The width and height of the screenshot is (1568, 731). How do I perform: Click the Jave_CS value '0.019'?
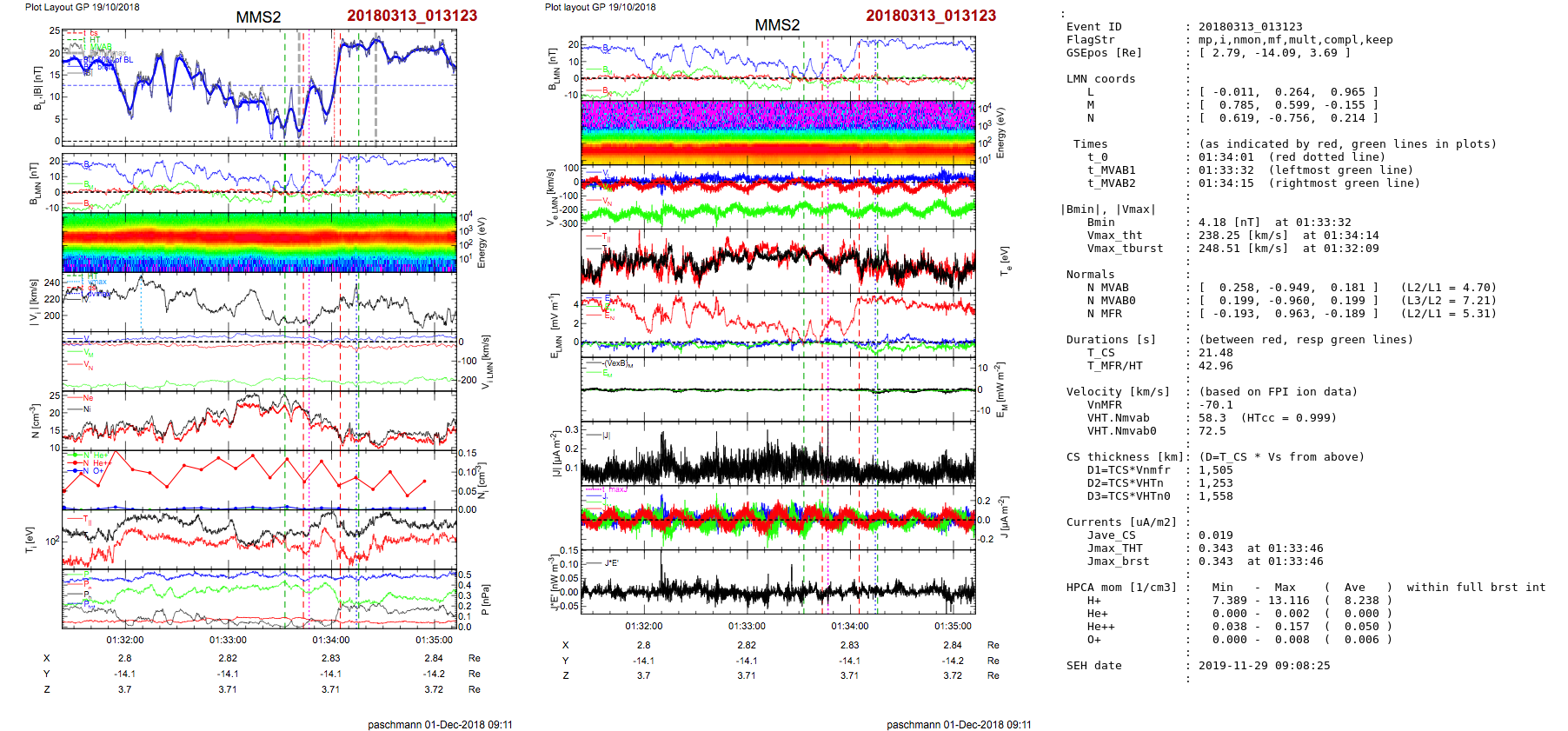pyautogui.click(x=1216, y=535)
